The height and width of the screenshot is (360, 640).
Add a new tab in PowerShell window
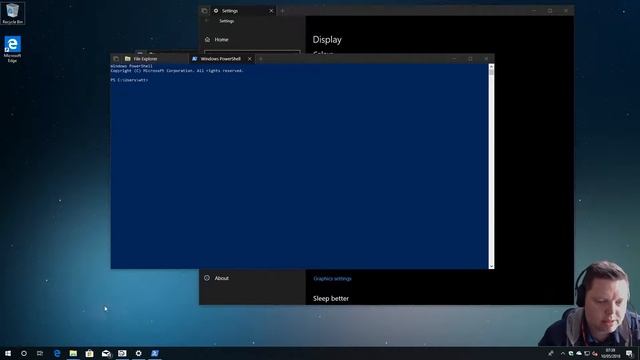click(261, 59)
